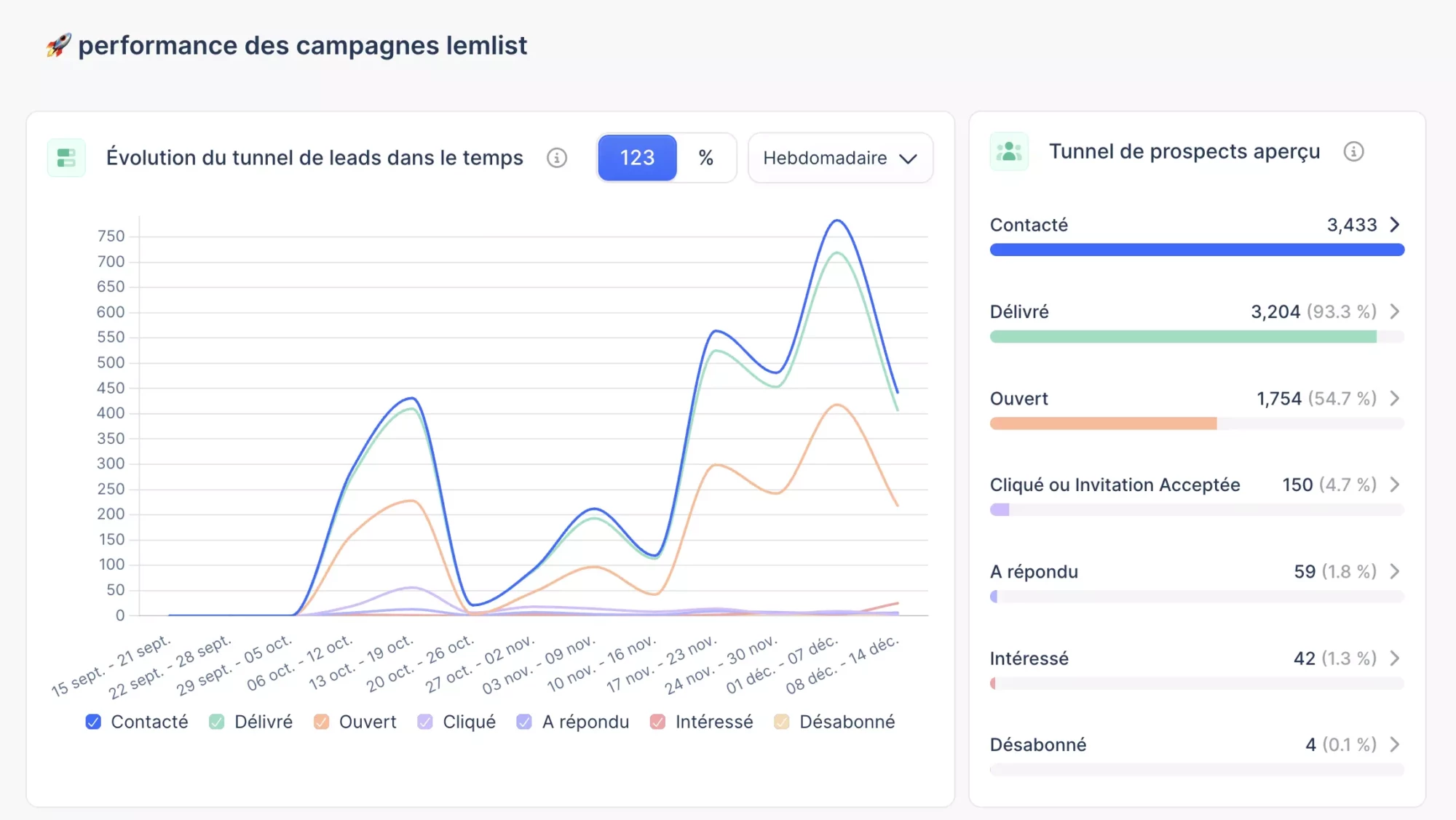Viewport: 1456px width, 820px height.
Task: Toggle the Délivré series checkbox
Action: point(217,722)
